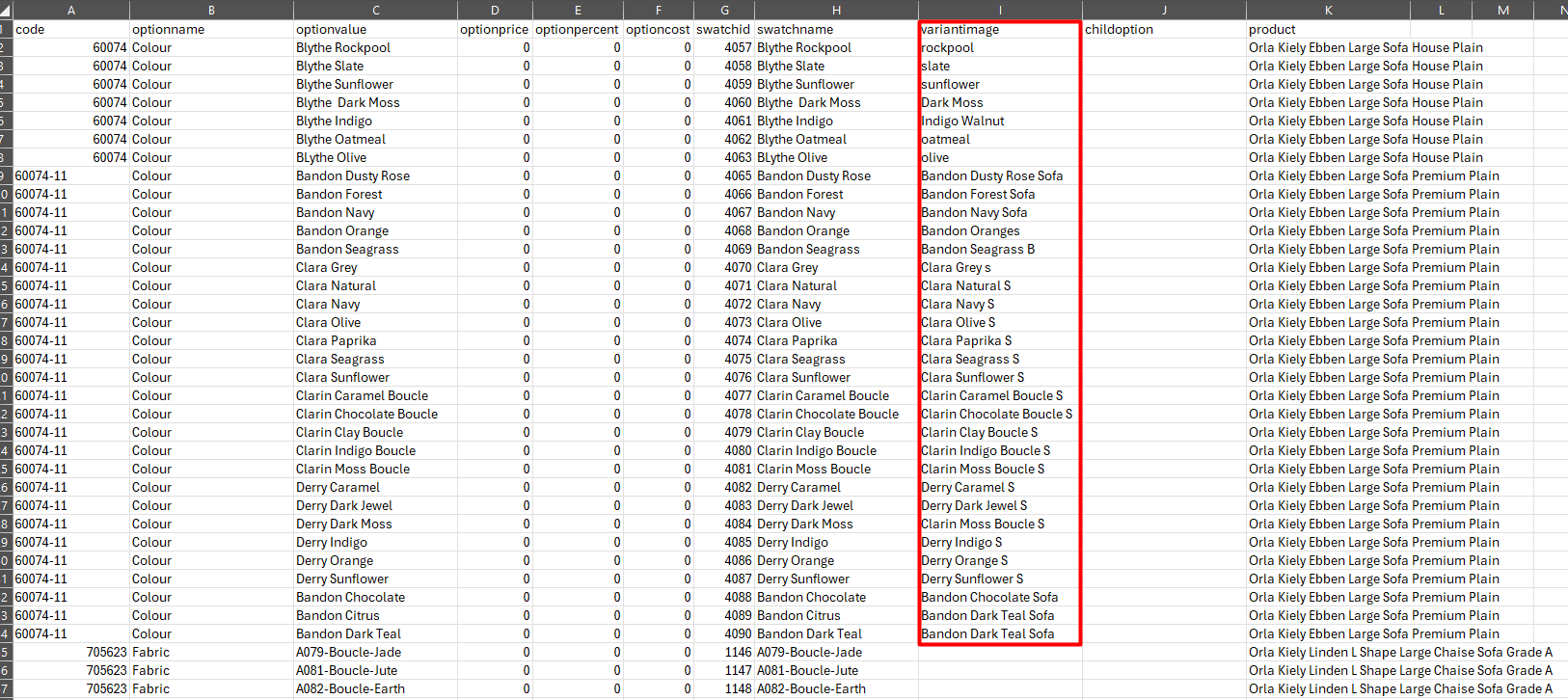1568x700 pixels.
Task: Click swatchid cell containing 1146
Action: [x=724, y=652]
